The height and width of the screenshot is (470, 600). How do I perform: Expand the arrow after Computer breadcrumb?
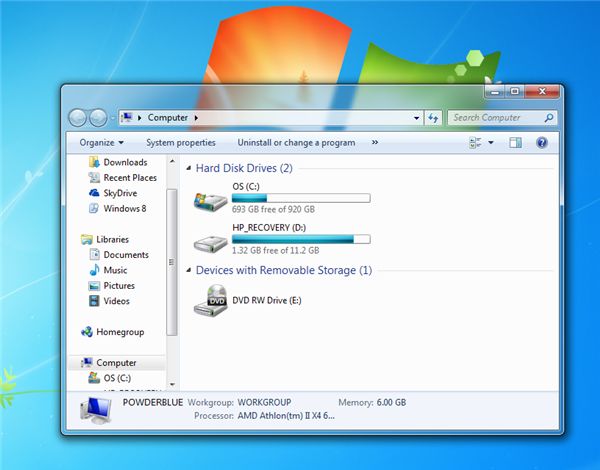(x=196, y=118)
